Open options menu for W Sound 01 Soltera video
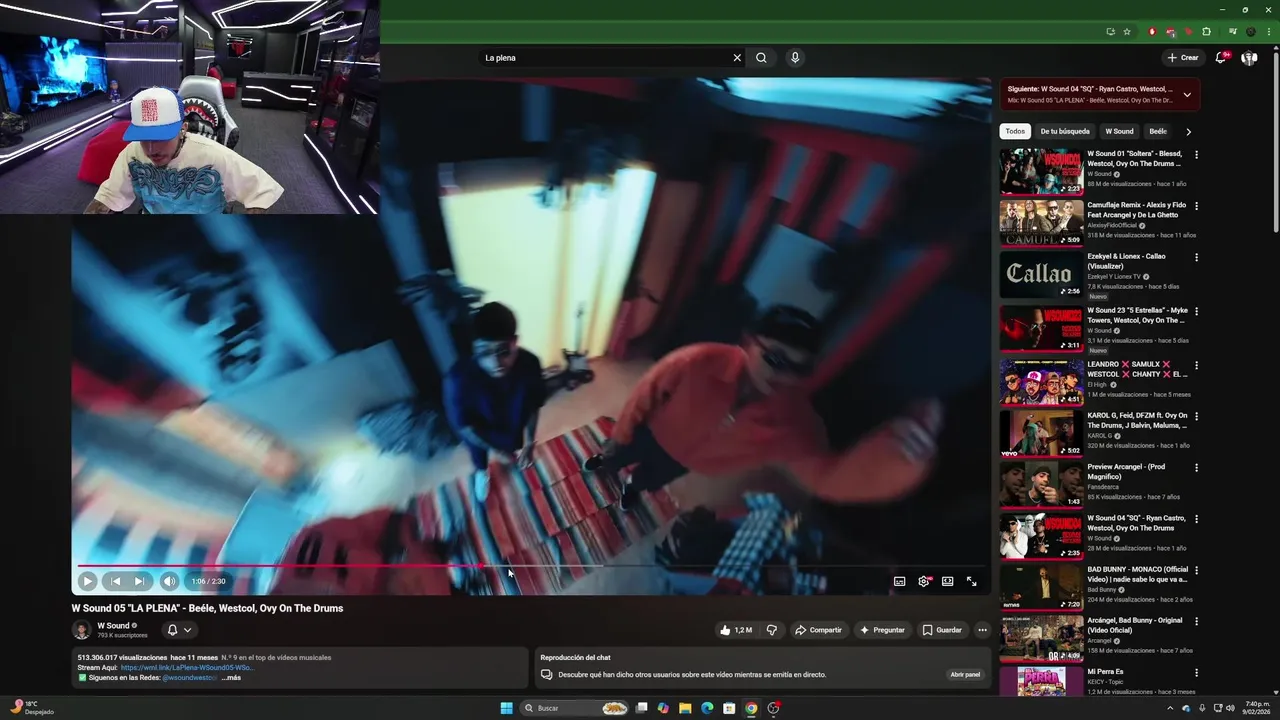This screenshot has height=720, width=1280. (x=1196, y=155)
